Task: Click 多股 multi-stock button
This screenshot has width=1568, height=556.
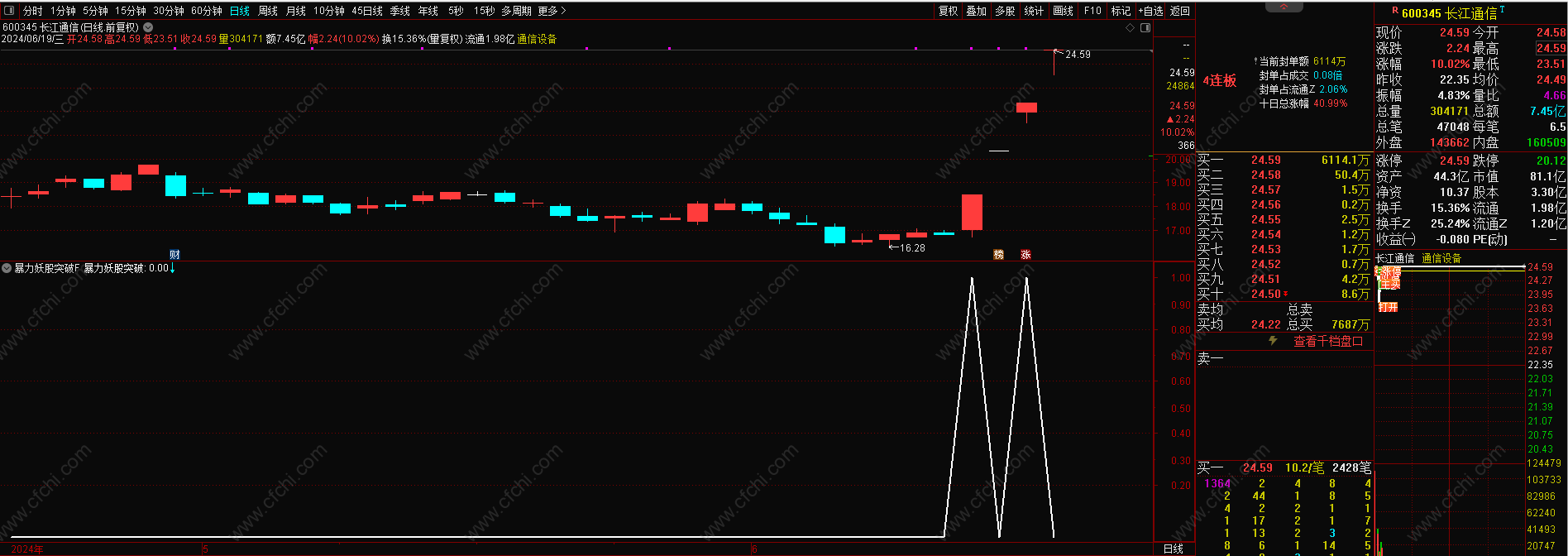Action: click(x=1005, y=11)
